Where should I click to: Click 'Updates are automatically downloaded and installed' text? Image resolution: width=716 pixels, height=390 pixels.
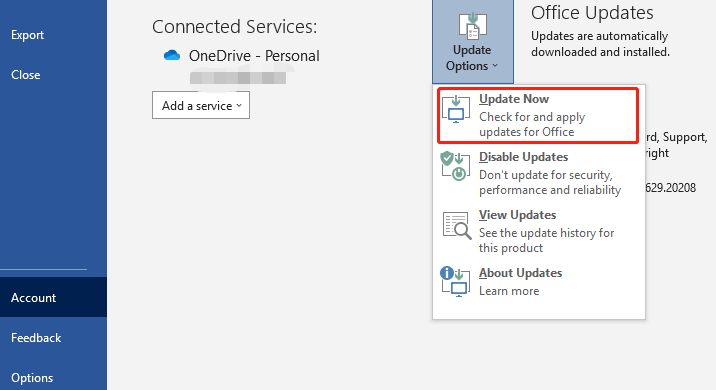(x=600, y=44)
